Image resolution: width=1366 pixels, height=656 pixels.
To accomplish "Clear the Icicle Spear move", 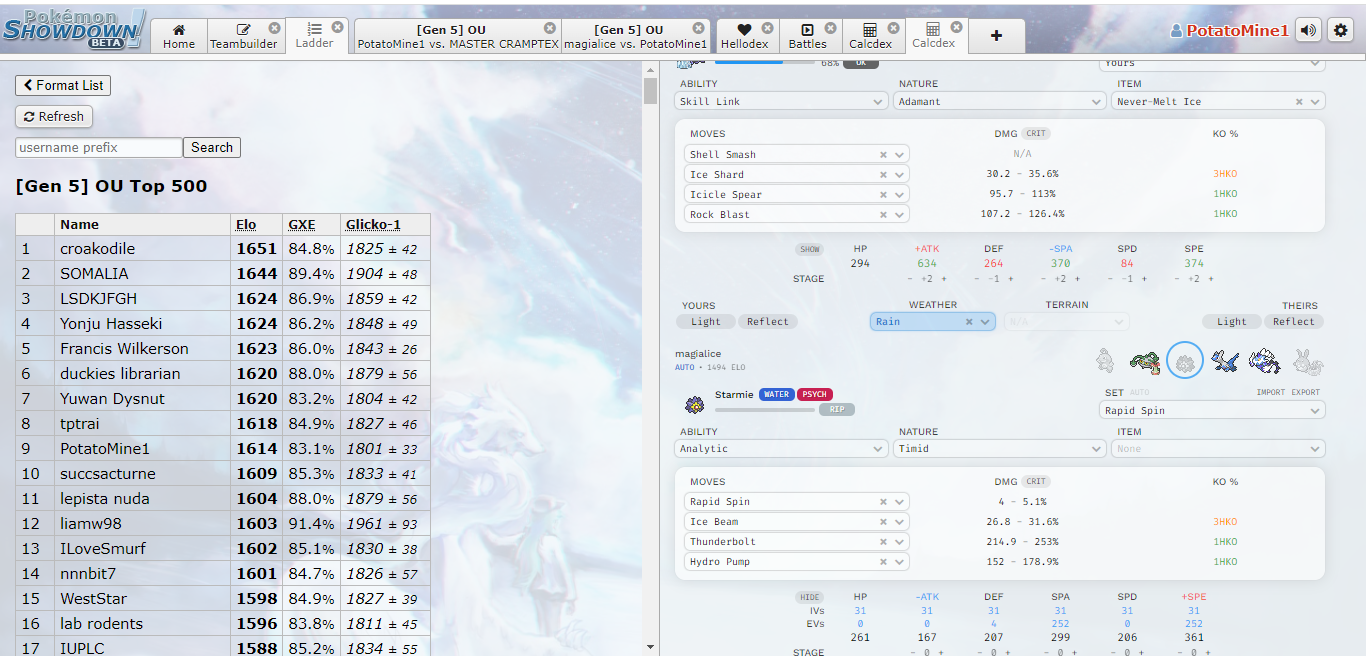I will pos(884,195).
